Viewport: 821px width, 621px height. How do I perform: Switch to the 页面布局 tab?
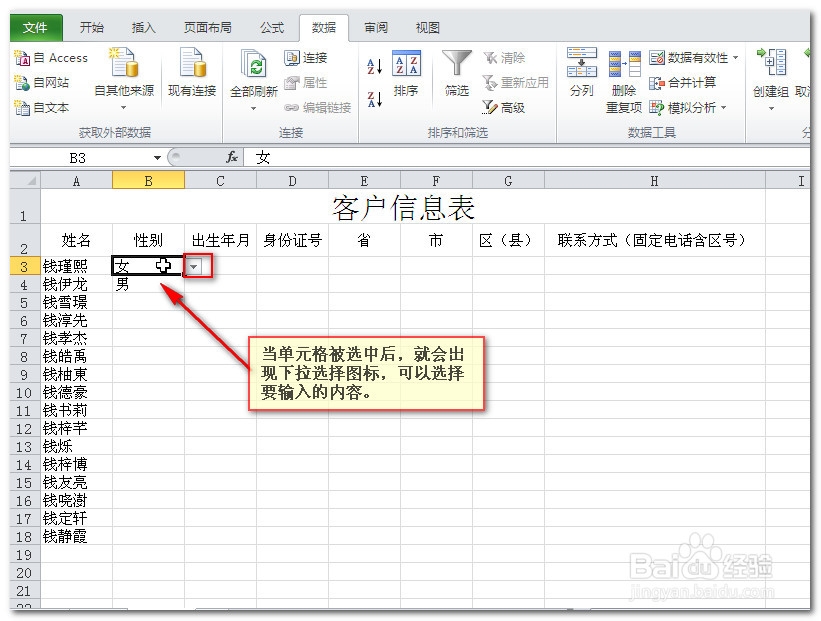(x=207, y=28)
